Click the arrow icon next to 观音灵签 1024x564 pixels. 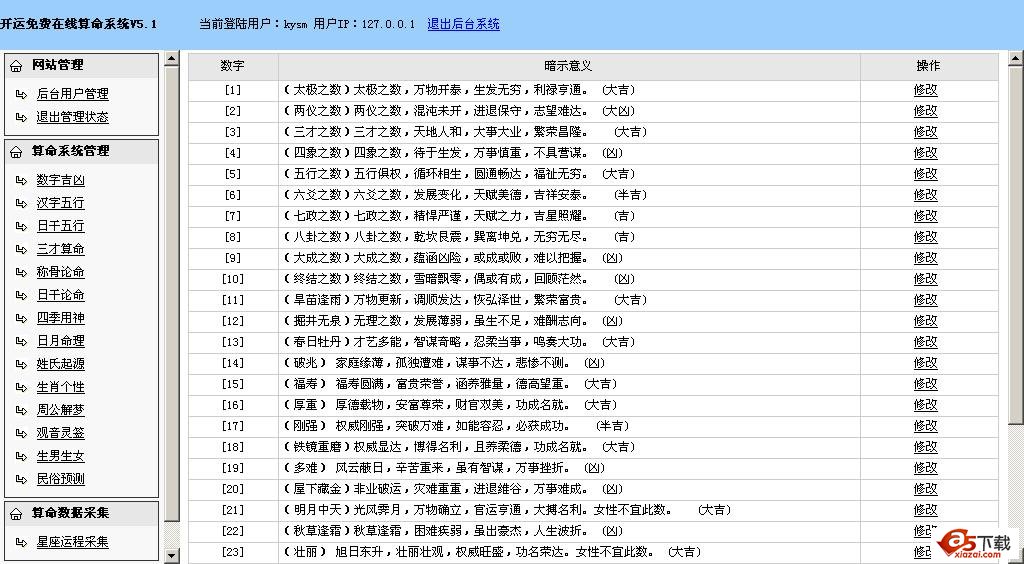22,434
